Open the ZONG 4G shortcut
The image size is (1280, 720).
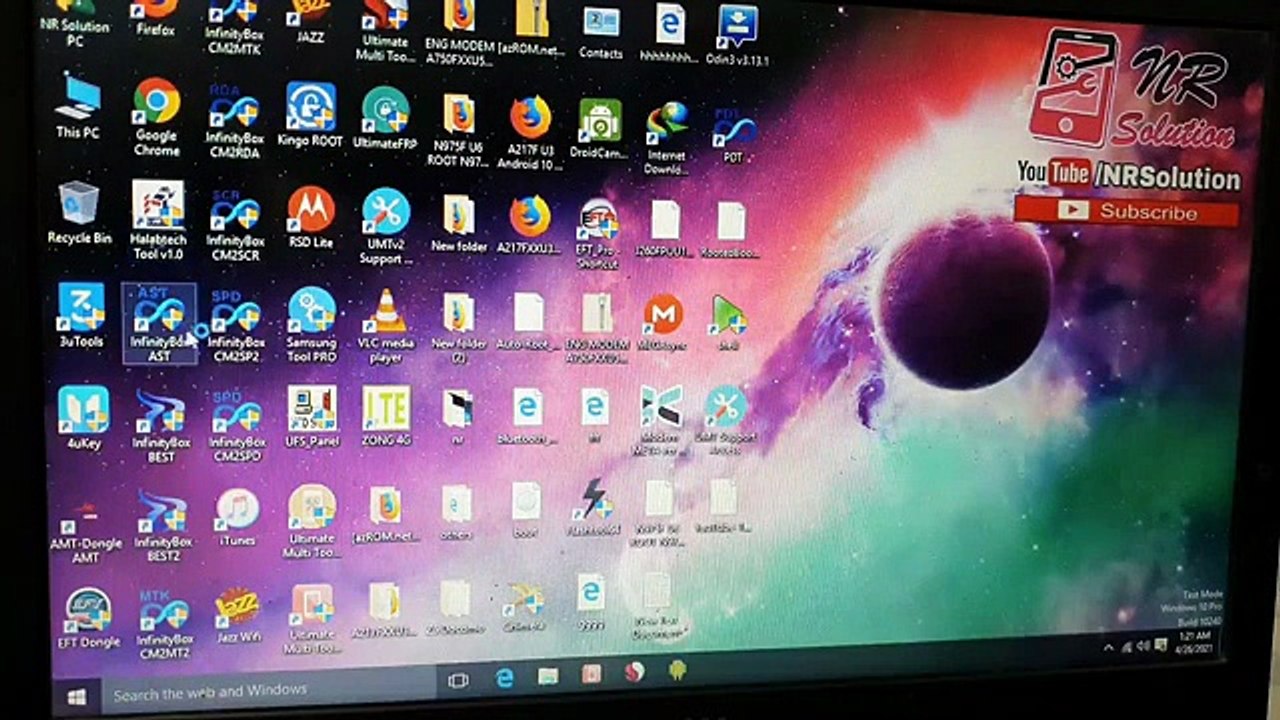point(386,418)
